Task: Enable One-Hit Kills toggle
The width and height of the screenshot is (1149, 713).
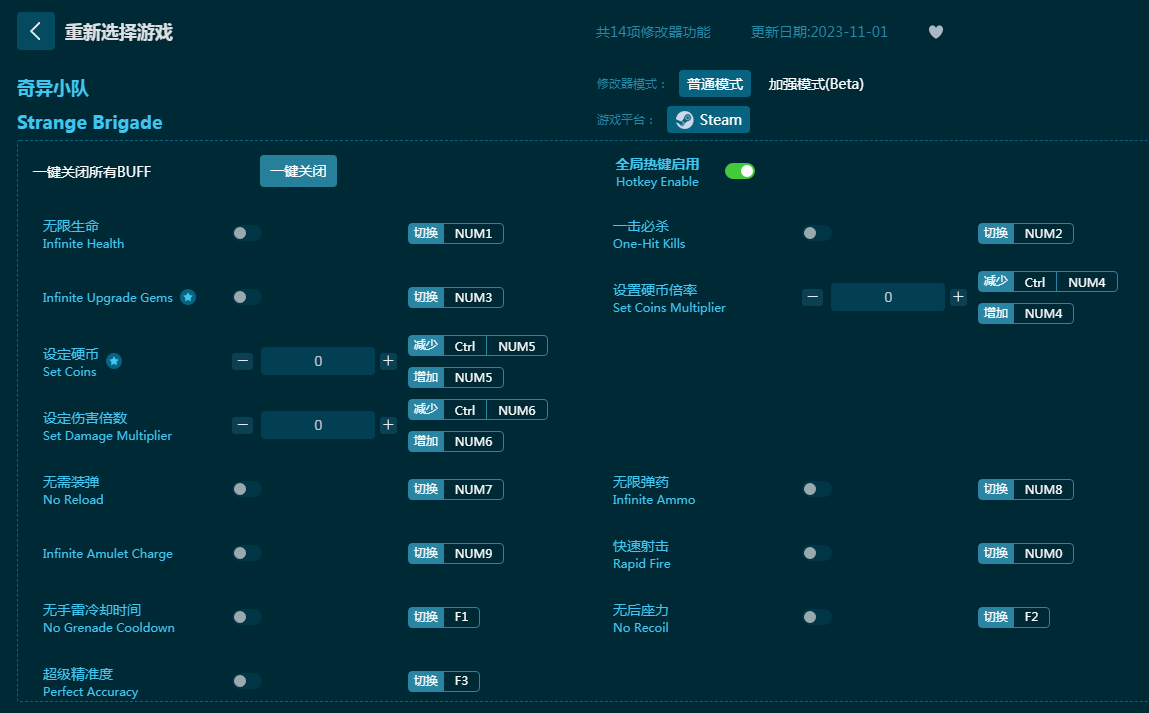Action: click(x=817, y=233)
